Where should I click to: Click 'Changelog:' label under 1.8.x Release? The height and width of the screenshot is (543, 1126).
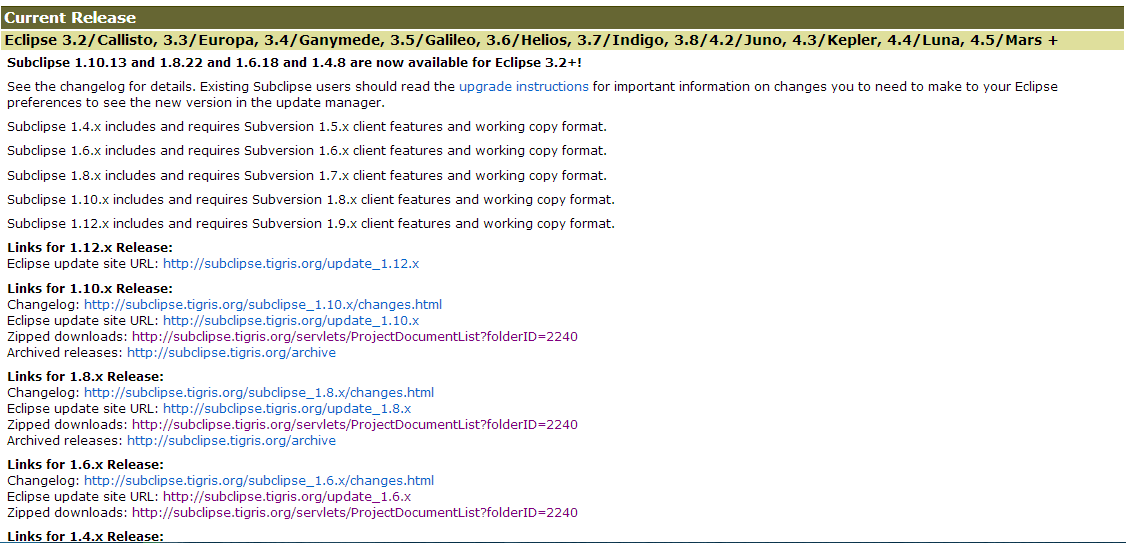point(44,393)
